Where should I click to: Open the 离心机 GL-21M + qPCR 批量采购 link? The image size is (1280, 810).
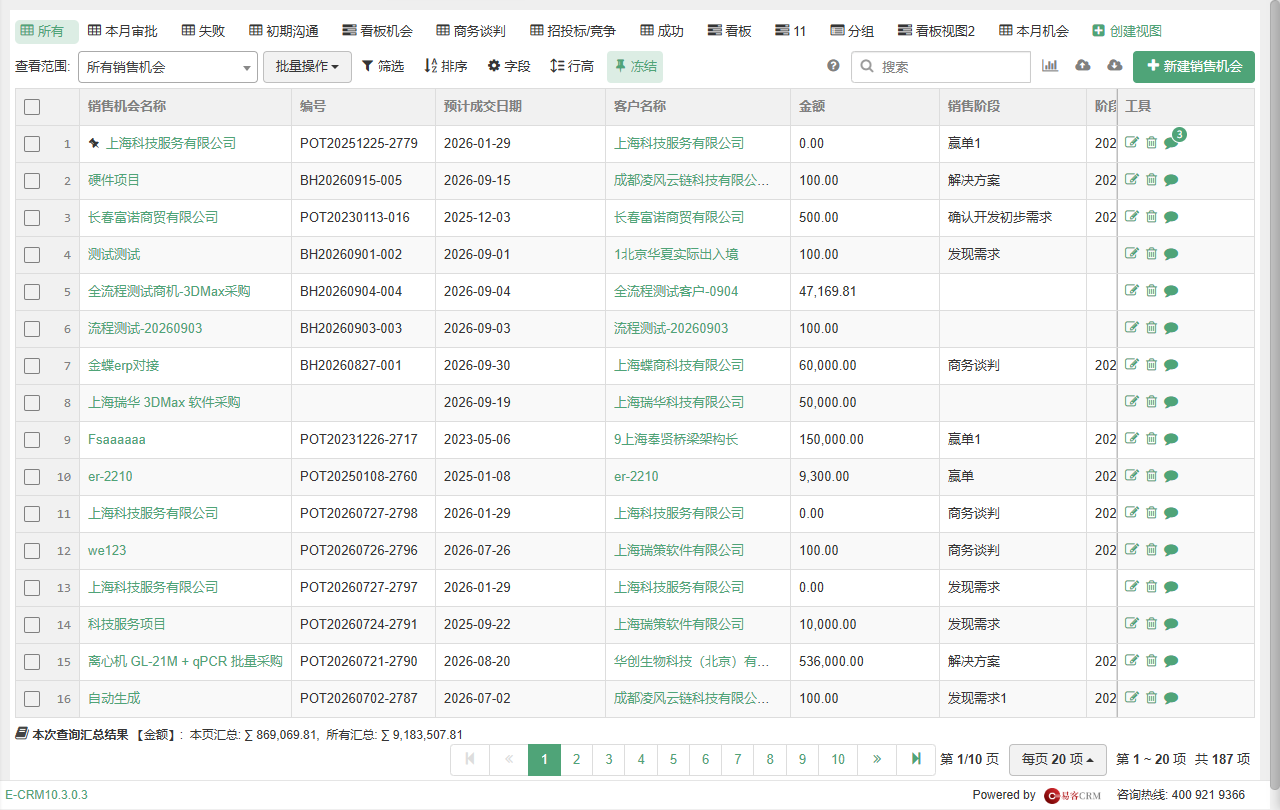(x=185, y=661)
